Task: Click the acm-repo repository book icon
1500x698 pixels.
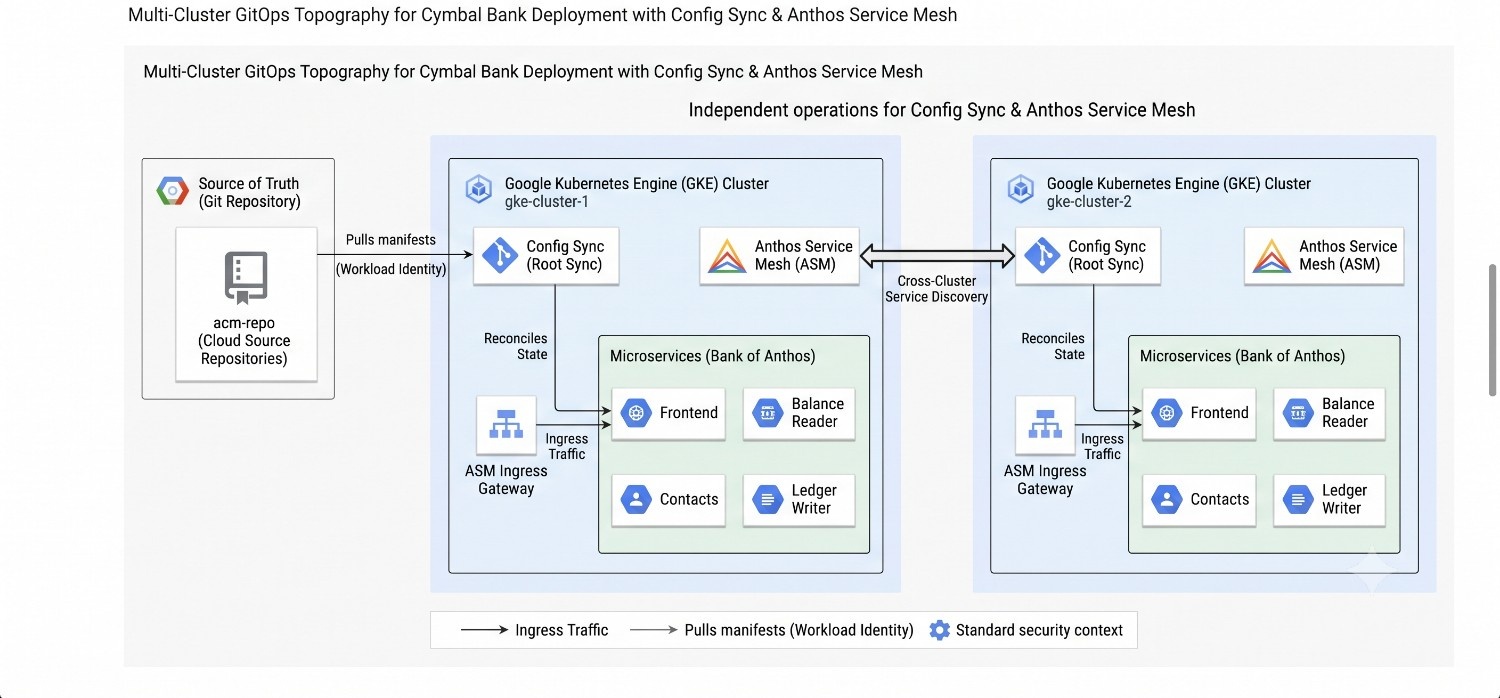Action: click(x=244, y=279)
